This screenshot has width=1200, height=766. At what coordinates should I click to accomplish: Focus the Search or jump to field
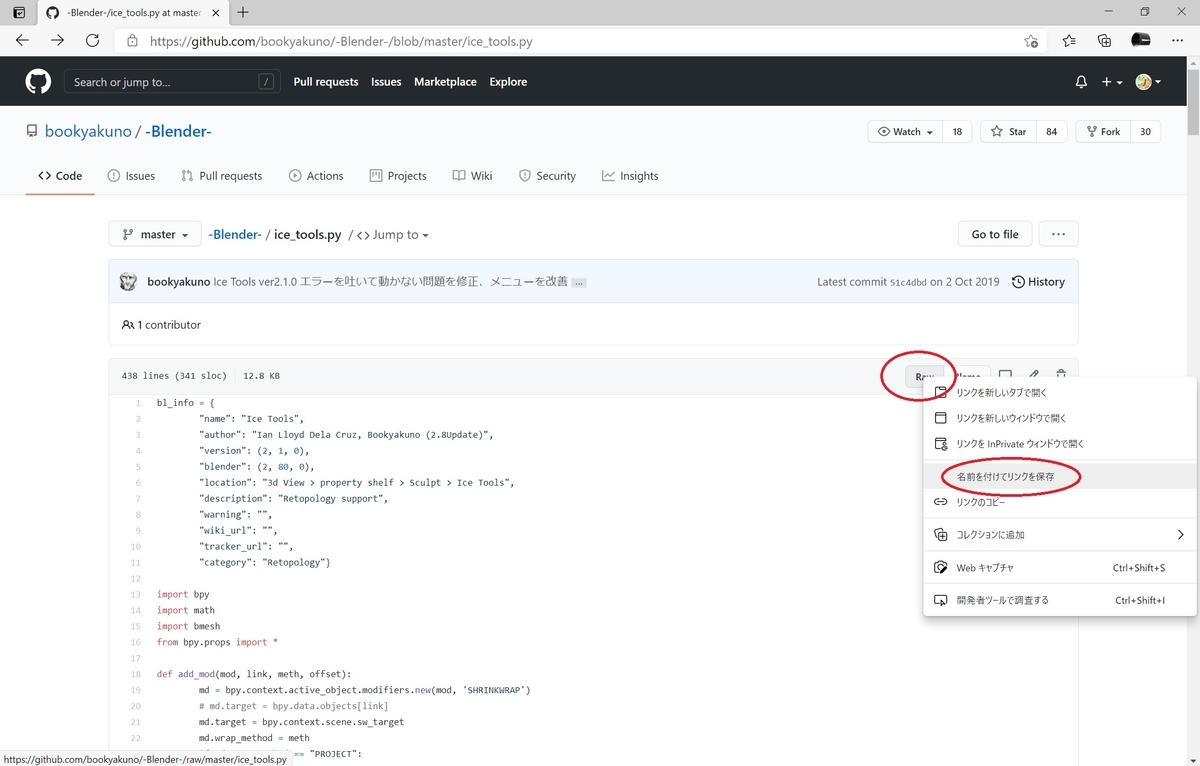coord(172,82)
